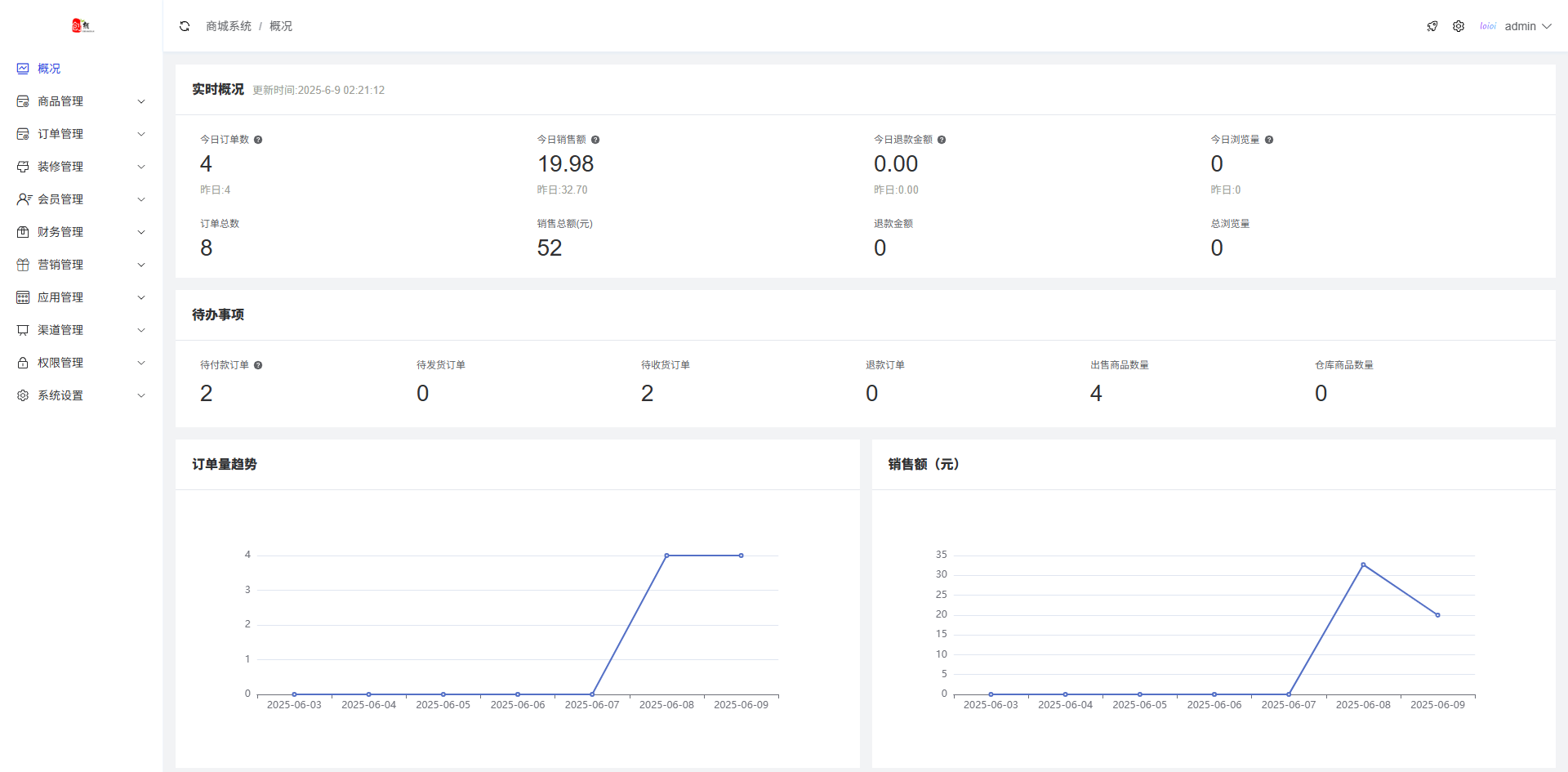The height and width of the screenshot is (772, 1568).
Task: Click the store logo in sidebar
Action: click(82, 26)
